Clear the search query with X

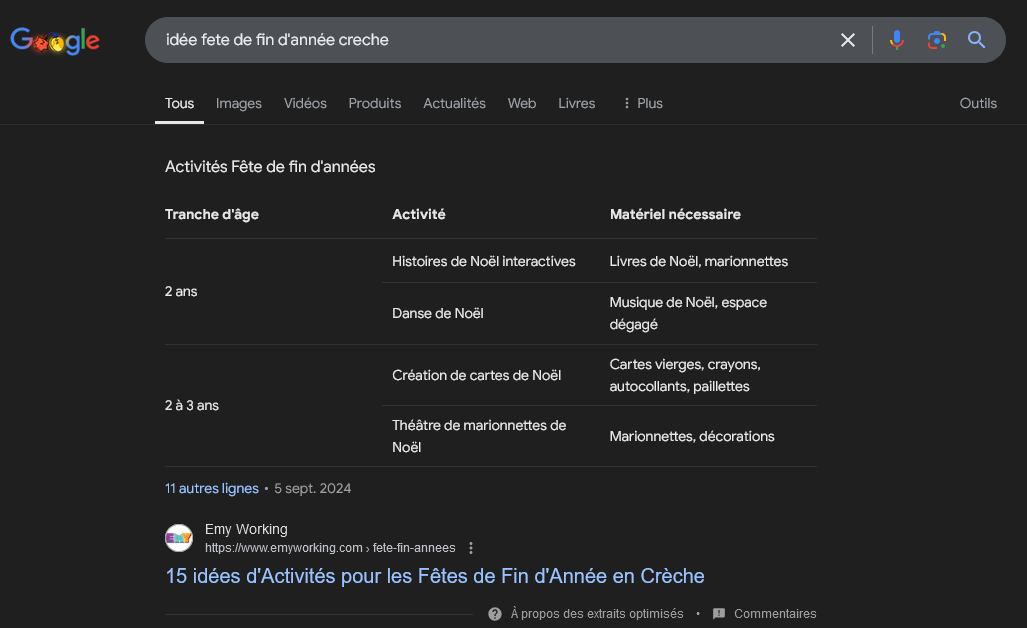click(x=848, y=40)
